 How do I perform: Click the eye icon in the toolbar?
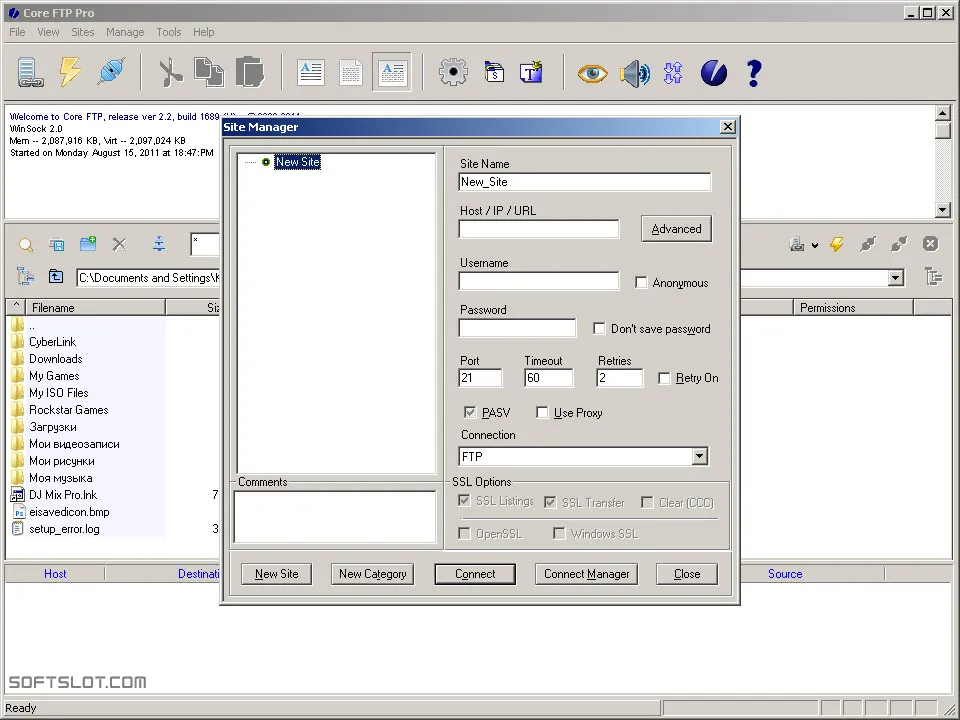(592, 73)
